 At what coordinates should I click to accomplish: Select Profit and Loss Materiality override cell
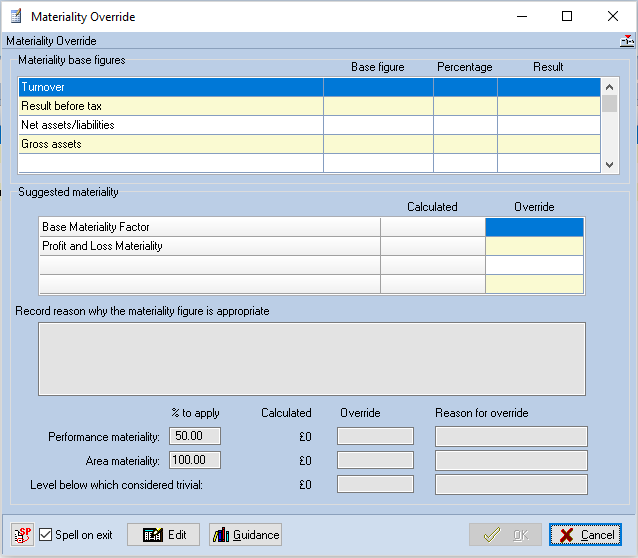(534, 246)
